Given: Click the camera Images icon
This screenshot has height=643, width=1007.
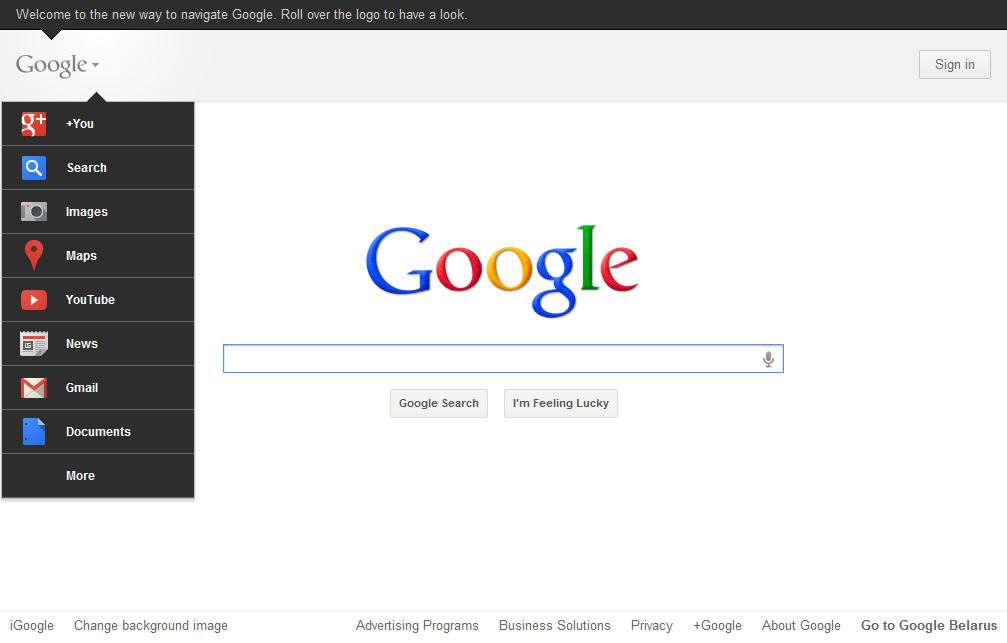Looking at the screenshot, I should pyautogui.click(x=33, y=211).
